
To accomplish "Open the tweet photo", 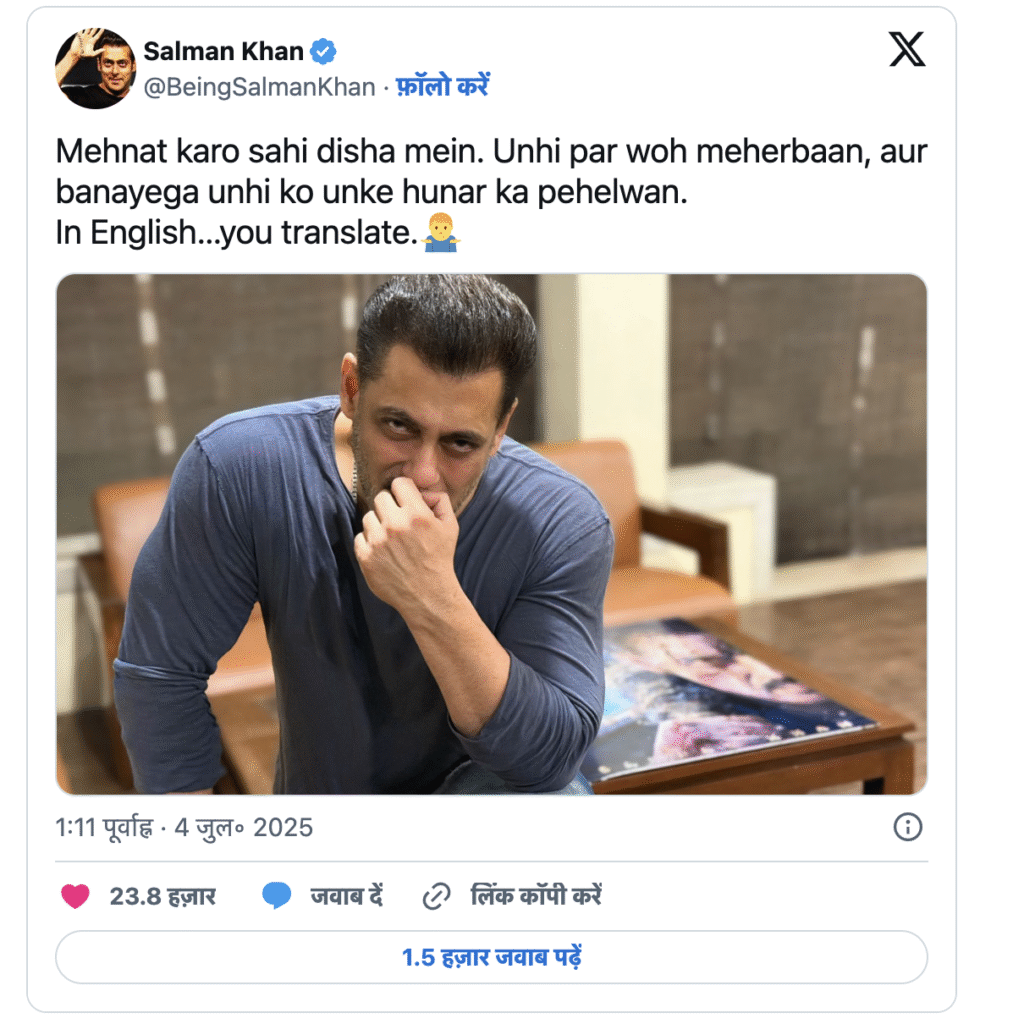I will coord(491,534).
